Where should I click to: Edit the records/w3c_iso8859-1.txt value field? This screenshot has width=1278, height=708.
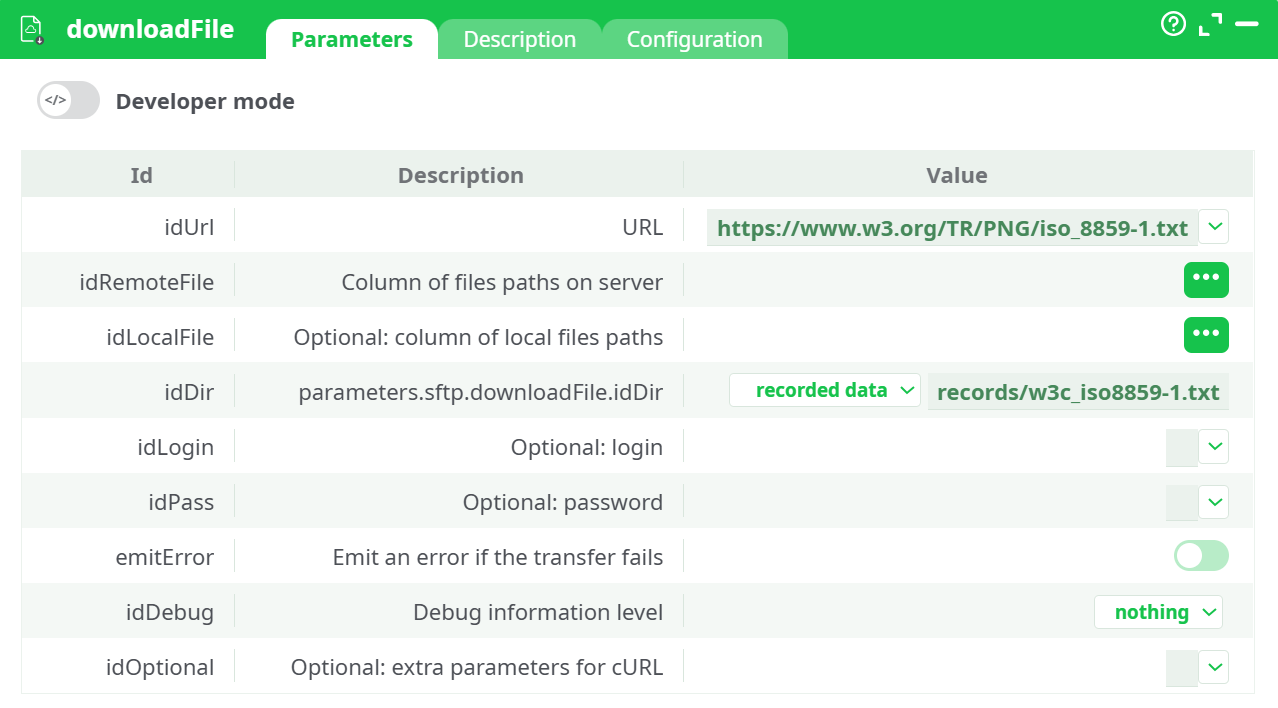coord(1078,391)
